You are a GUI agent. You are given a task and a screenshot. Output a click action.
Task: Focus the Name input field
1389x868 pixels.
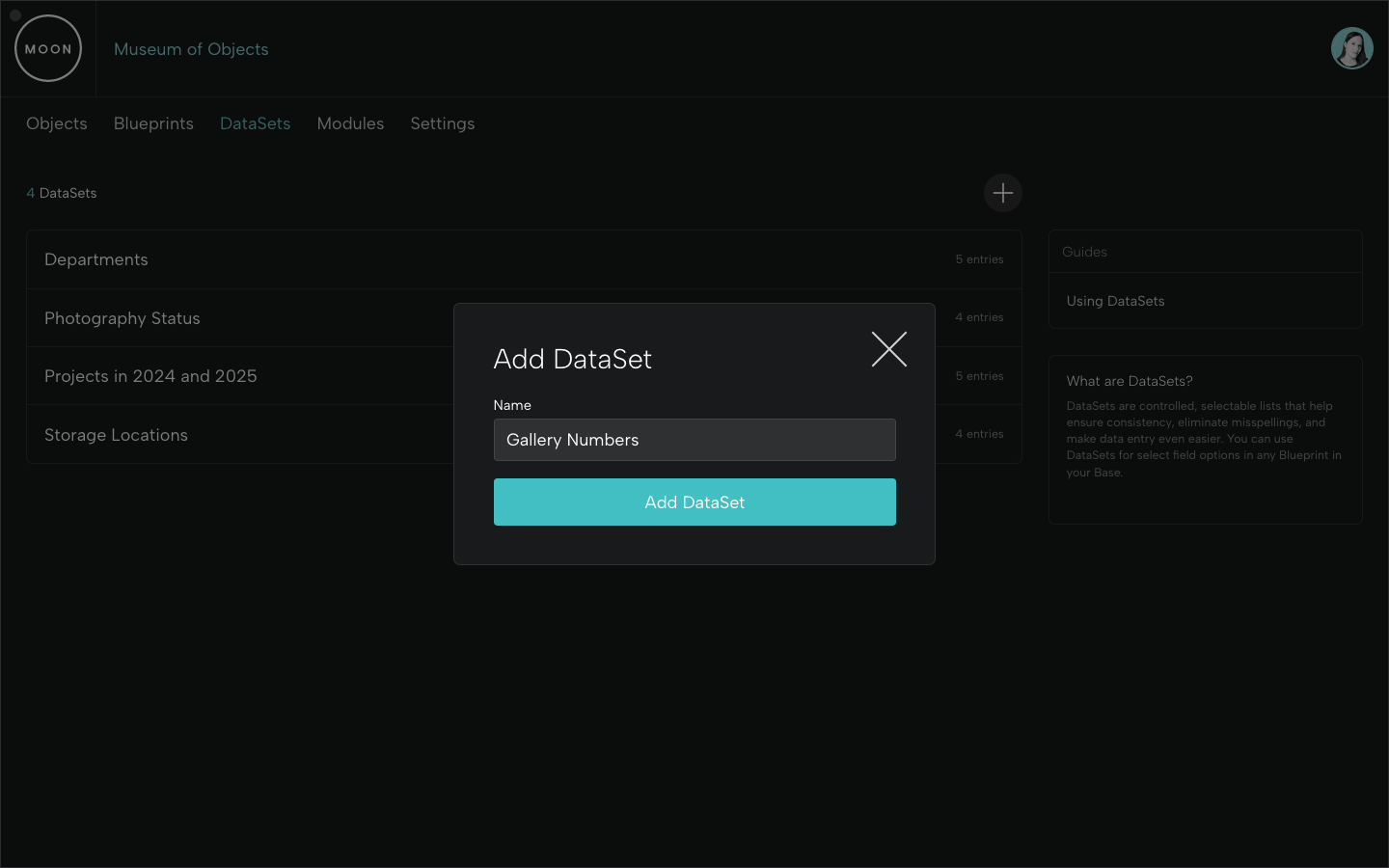(694, 440)
